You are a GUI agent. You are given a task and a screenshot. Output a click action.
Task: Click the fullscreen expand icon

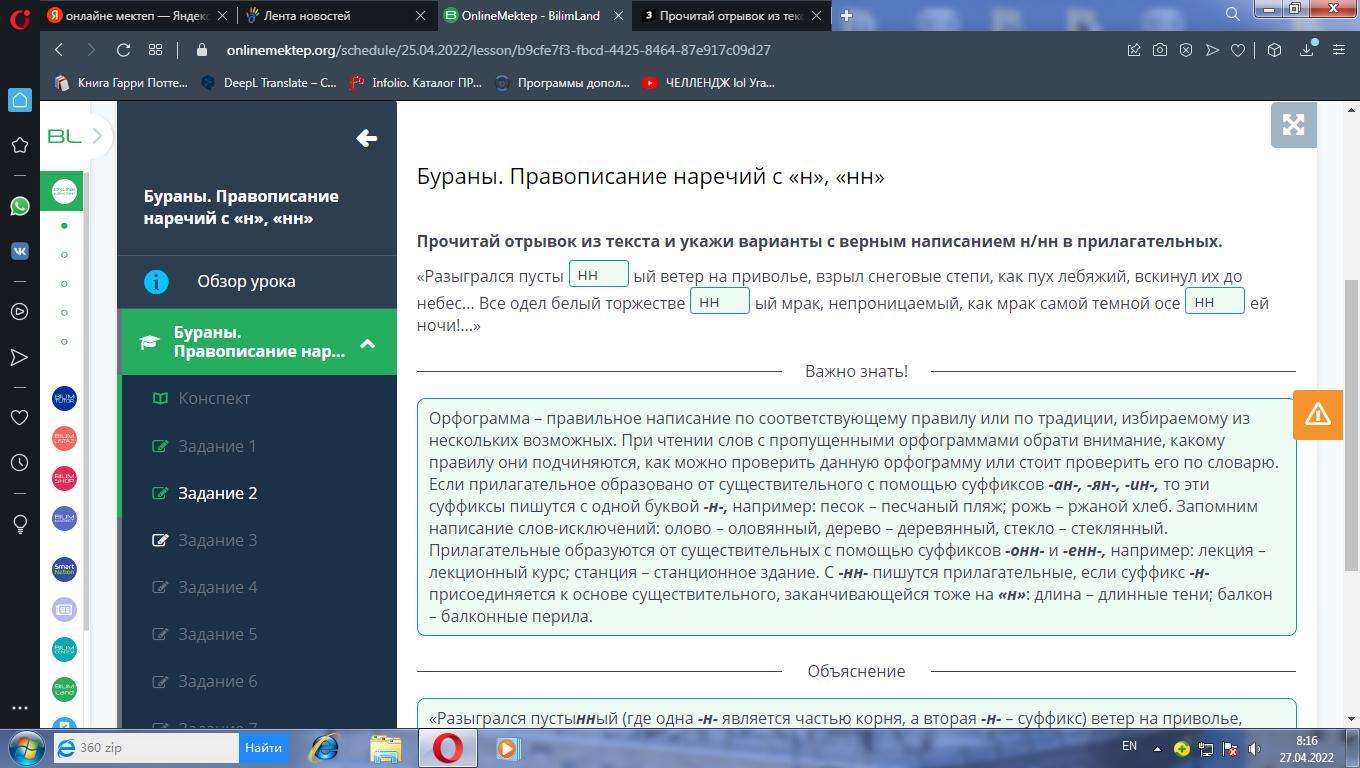click(1293, 125)
